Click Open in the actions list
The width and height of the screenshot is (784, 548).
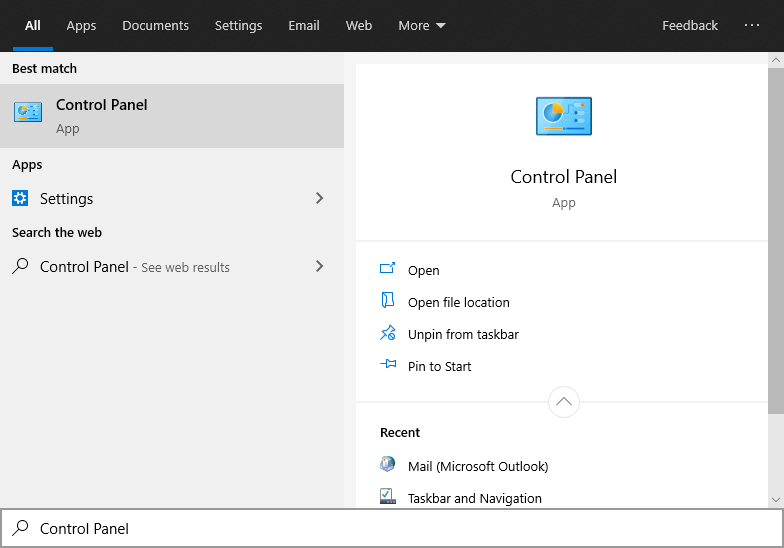(424, 270)
